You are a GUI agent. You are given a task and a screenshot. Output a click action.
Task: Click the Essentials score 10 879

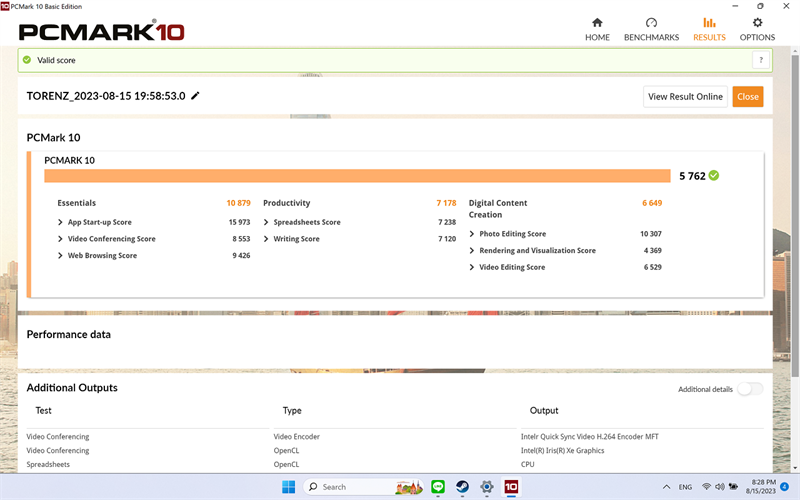[238, 203]
